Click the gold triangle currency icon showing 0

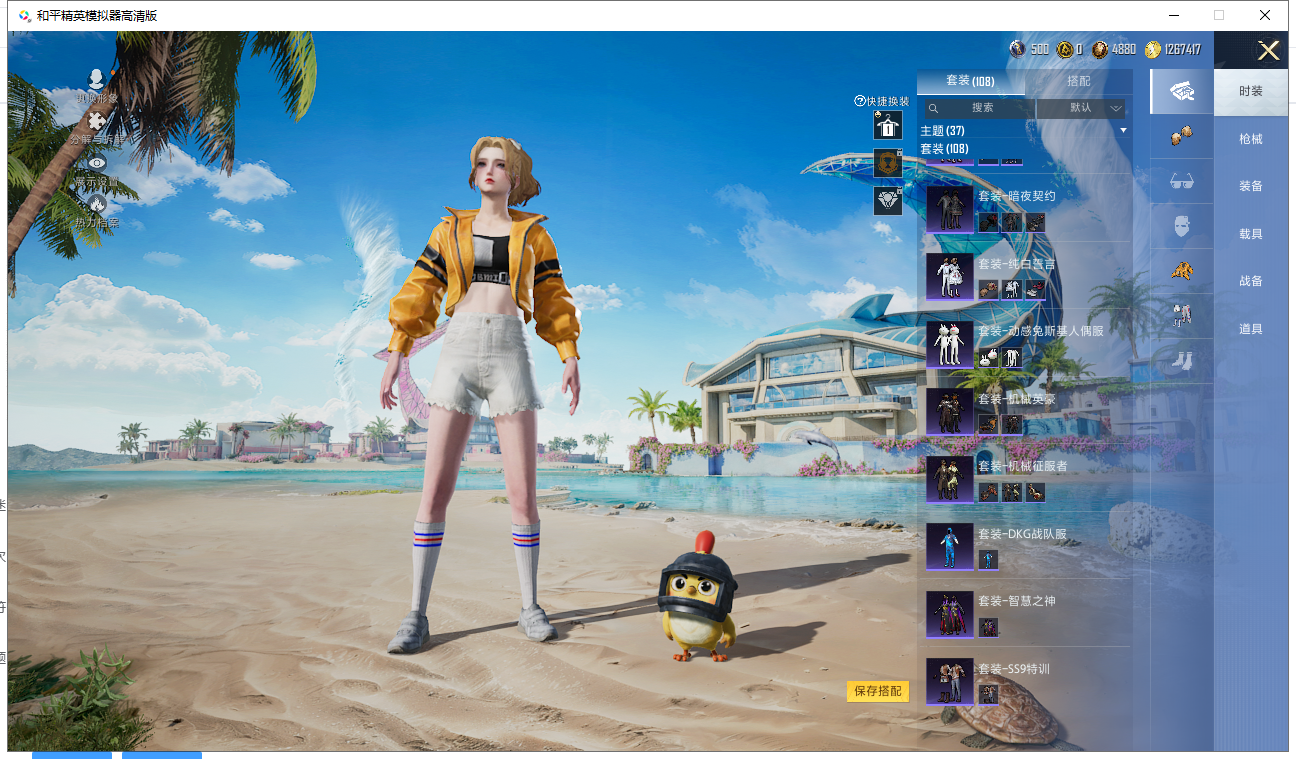1065,49
